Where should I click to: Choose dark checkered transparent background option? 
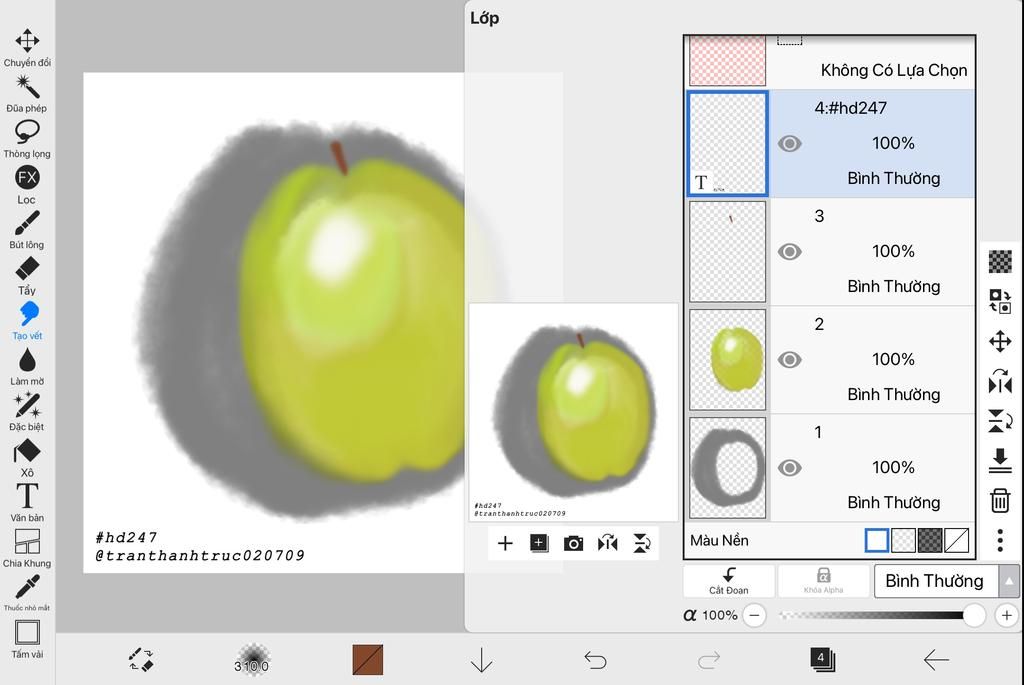click(930, 541)
